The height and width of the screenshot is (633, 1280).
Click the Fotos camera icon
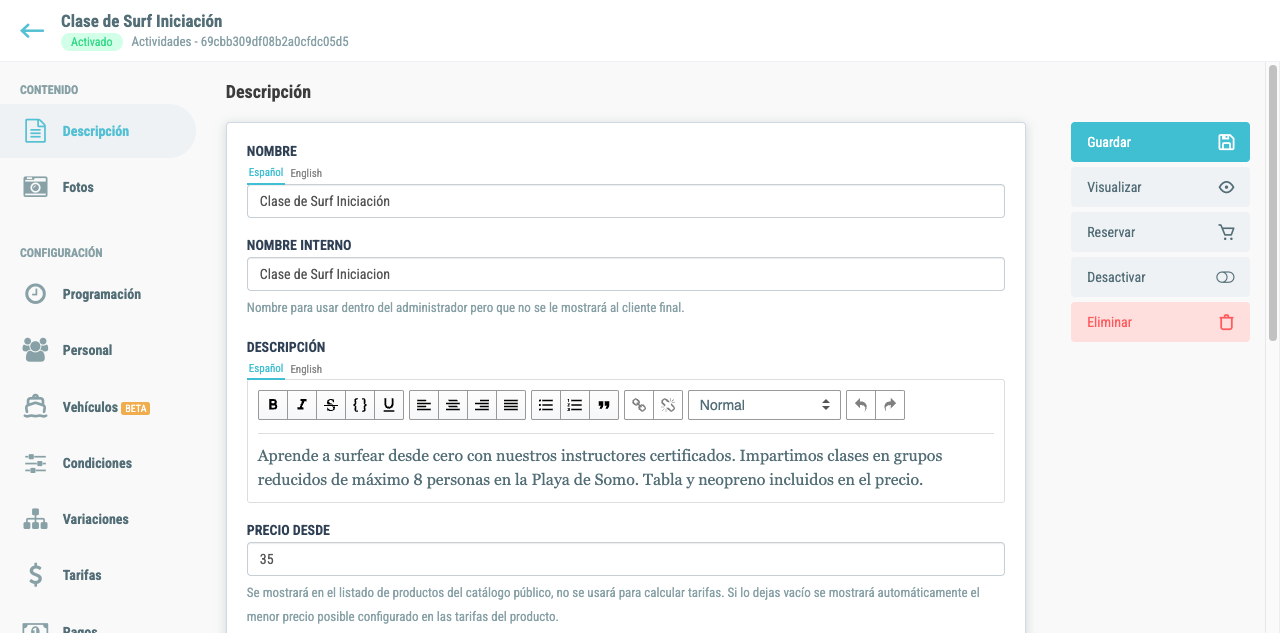35,187
